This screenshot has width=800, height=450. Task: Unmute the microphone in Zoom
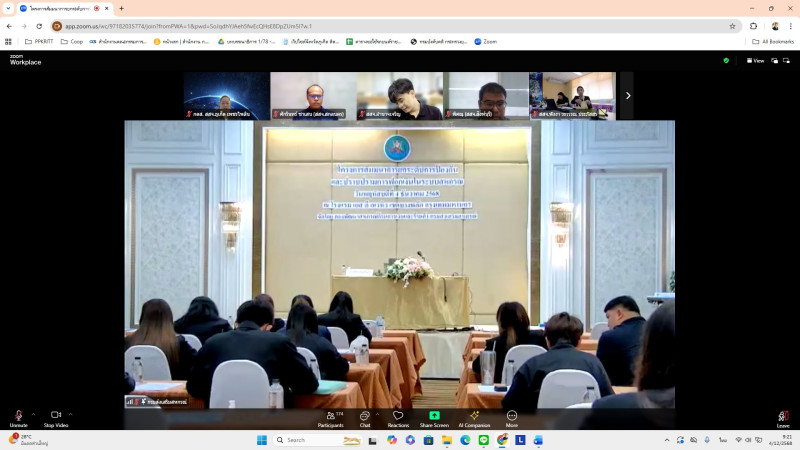(x=18, y=416)
